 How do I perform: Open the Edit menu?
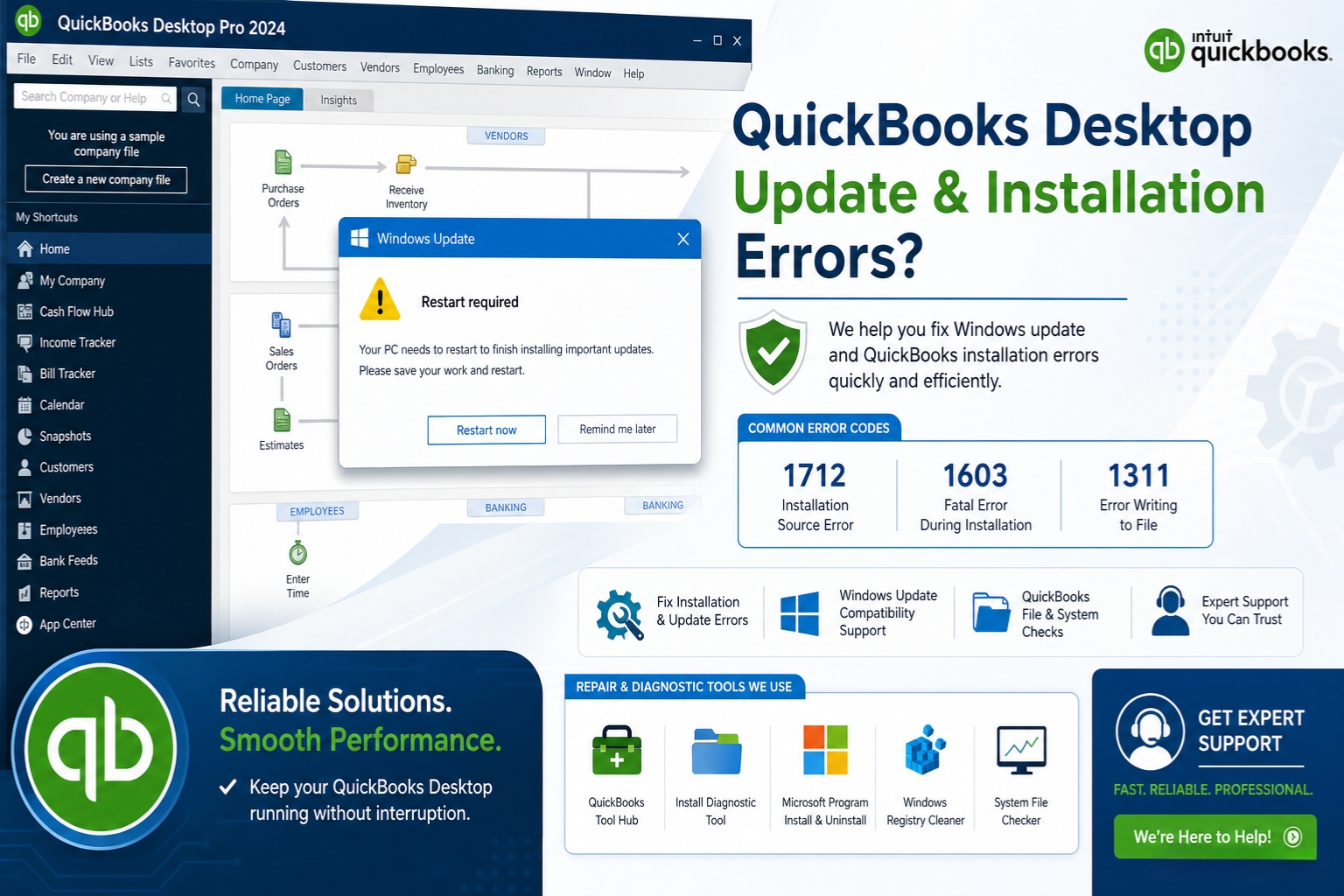point(62,59)
